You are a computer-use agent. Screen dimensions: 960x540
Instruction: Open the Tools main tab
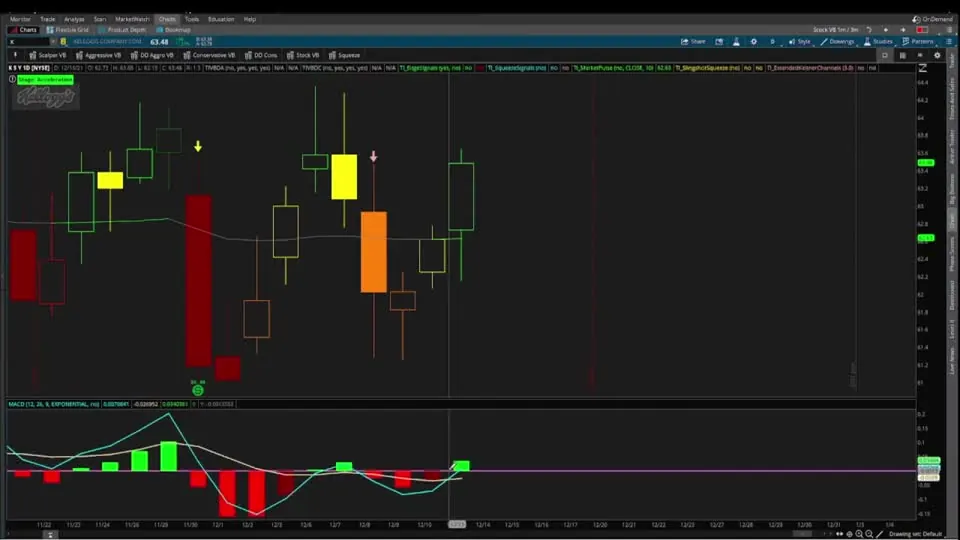click(x=192, y=19)
